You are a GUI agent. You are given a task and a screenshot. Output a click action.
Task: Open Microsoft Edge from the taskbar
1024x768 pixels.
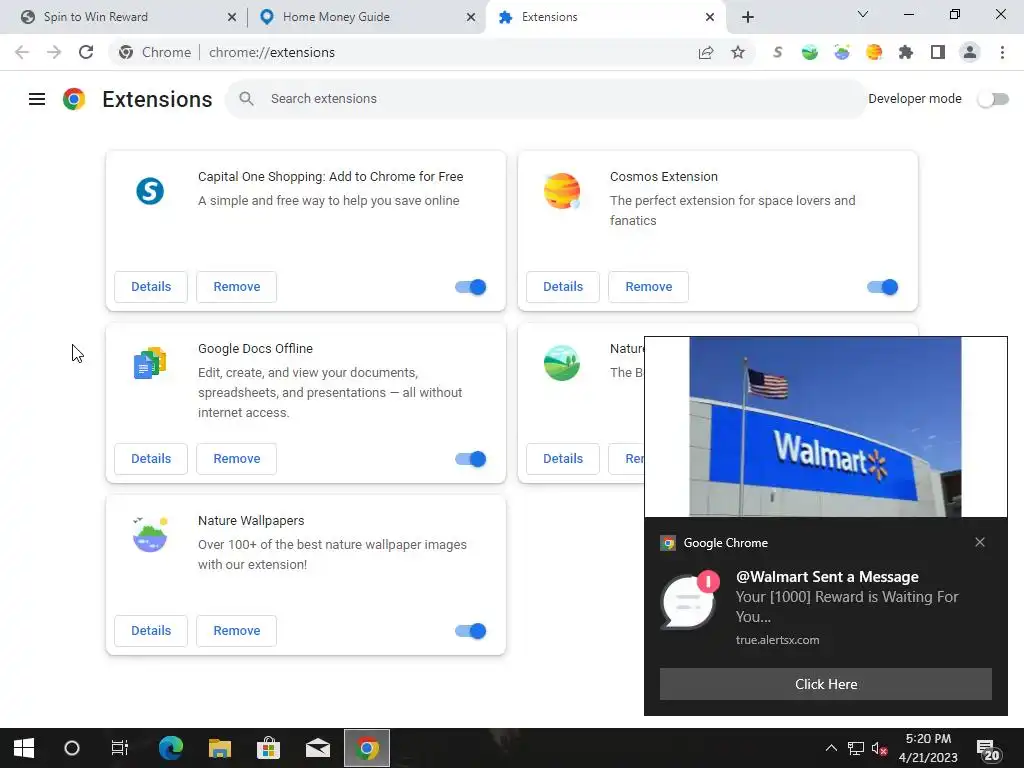coord(171,748)
